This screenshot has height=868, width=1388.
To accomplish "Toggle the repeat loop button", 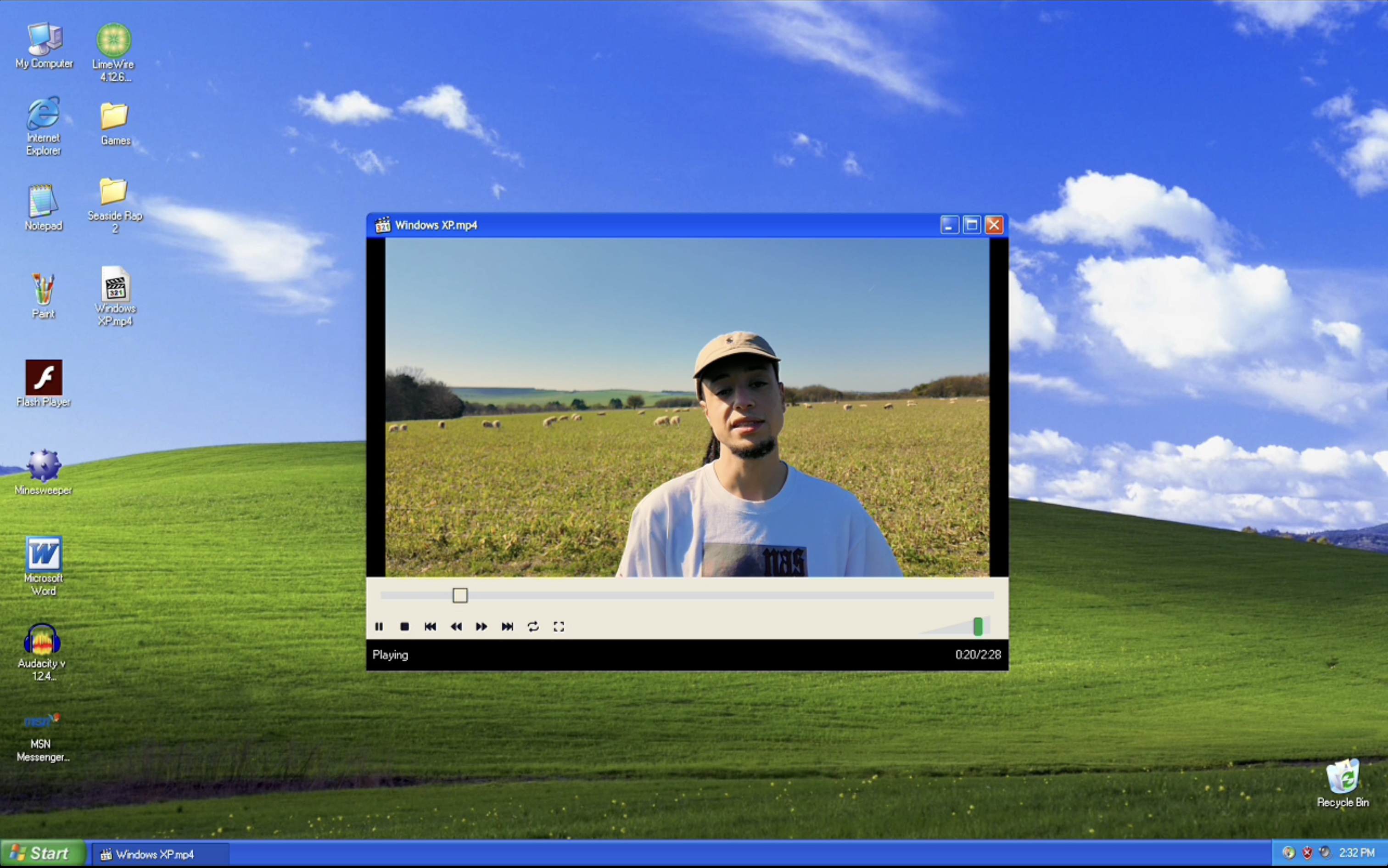I will (x=533, y=626).
